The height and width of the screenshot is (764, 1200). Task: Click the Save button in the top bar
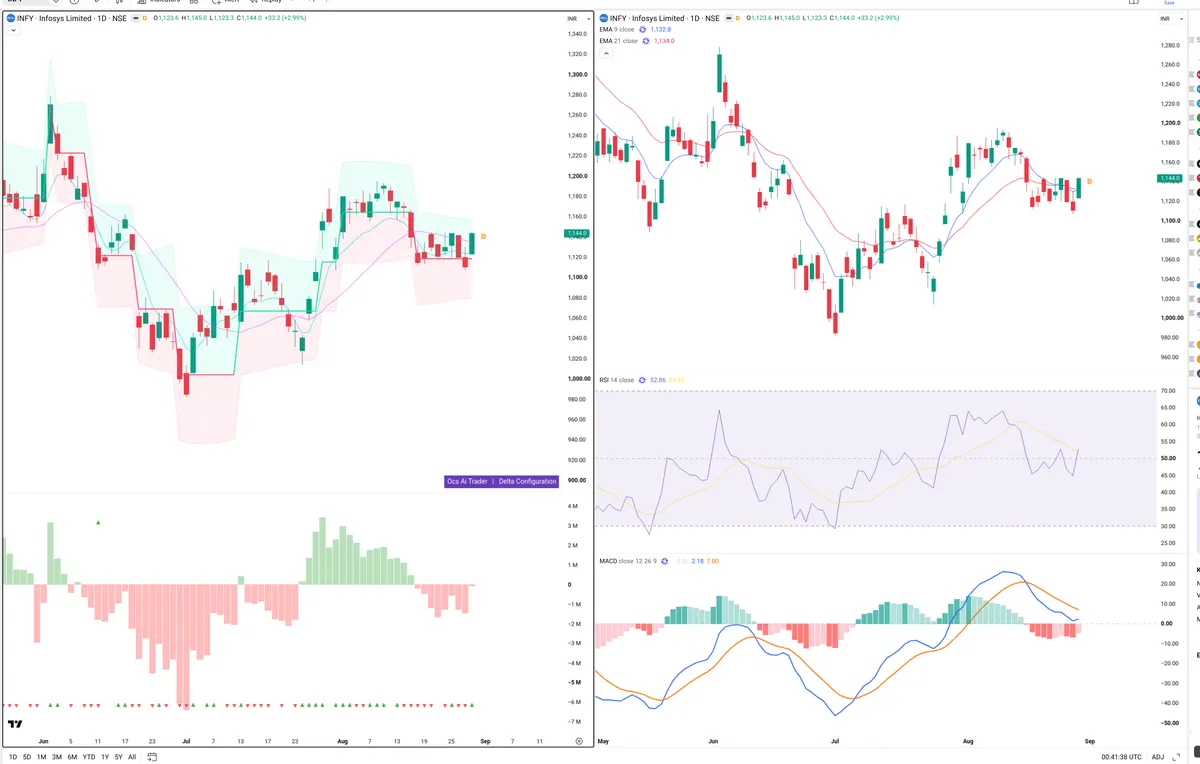click(x=1167, y=3)
